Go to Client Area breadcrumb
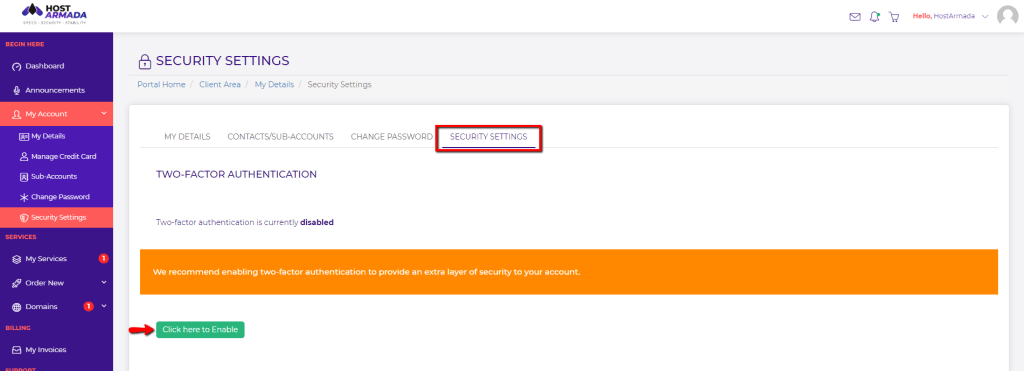Screen dimensions: 1024x371 (x=220, y=85)
